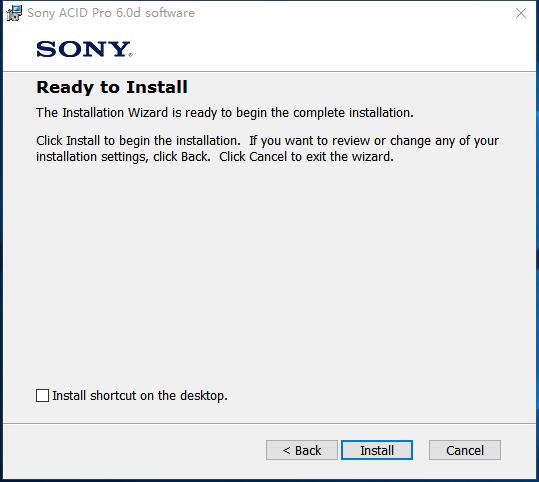Click the SONY logo in the header
Screen dimensions: 539x482
tap(84, 49)
